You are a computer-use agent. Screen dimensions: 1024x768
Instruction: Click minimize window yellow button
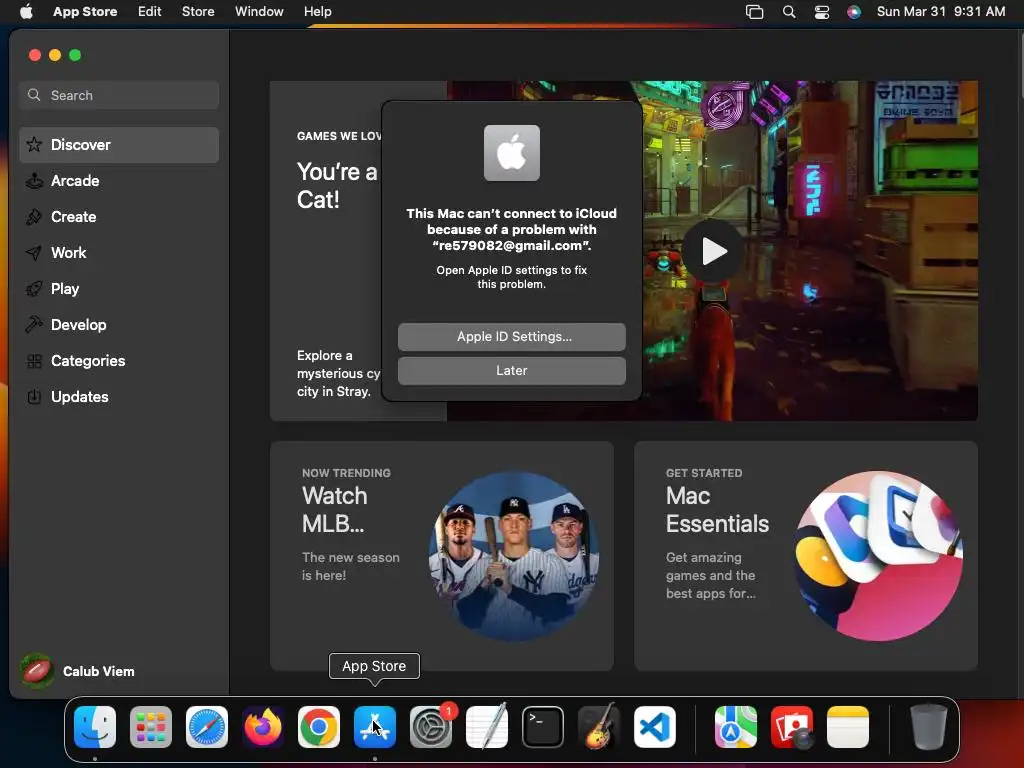[55, 56]
